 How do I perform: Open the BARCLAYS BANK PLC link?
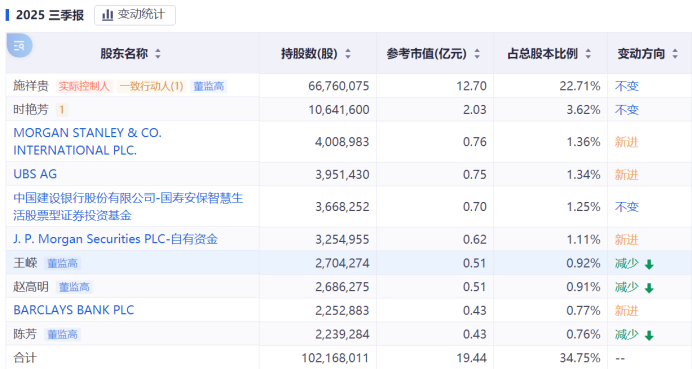[x=74, y=310]
